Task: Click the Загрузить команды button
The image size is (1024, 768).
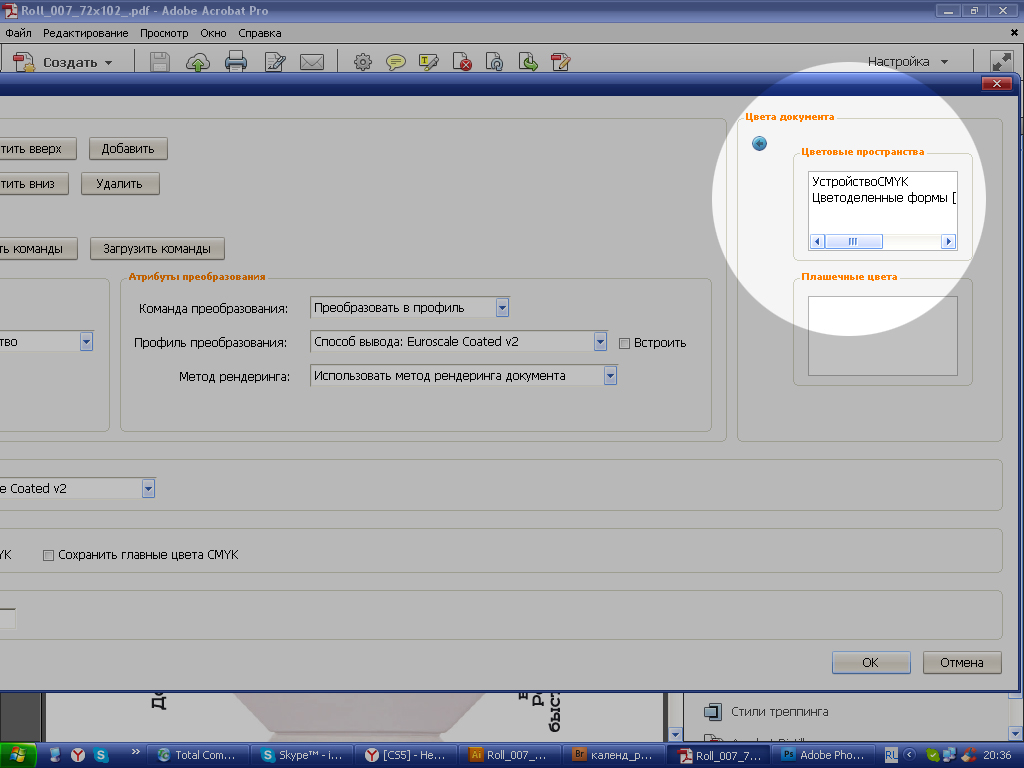Action: [157, 249]
